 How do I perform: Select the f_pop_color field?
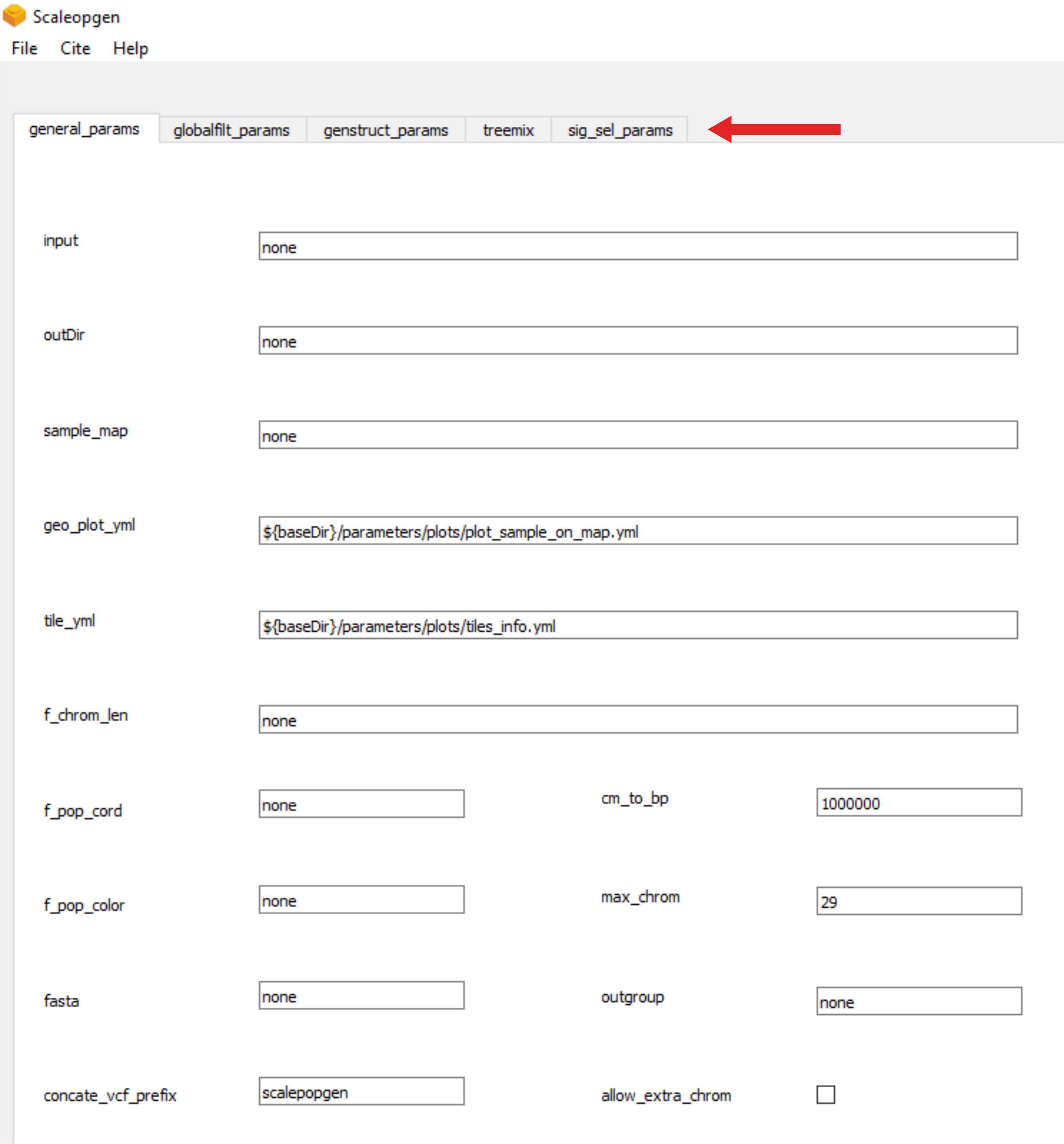point(361,899)
